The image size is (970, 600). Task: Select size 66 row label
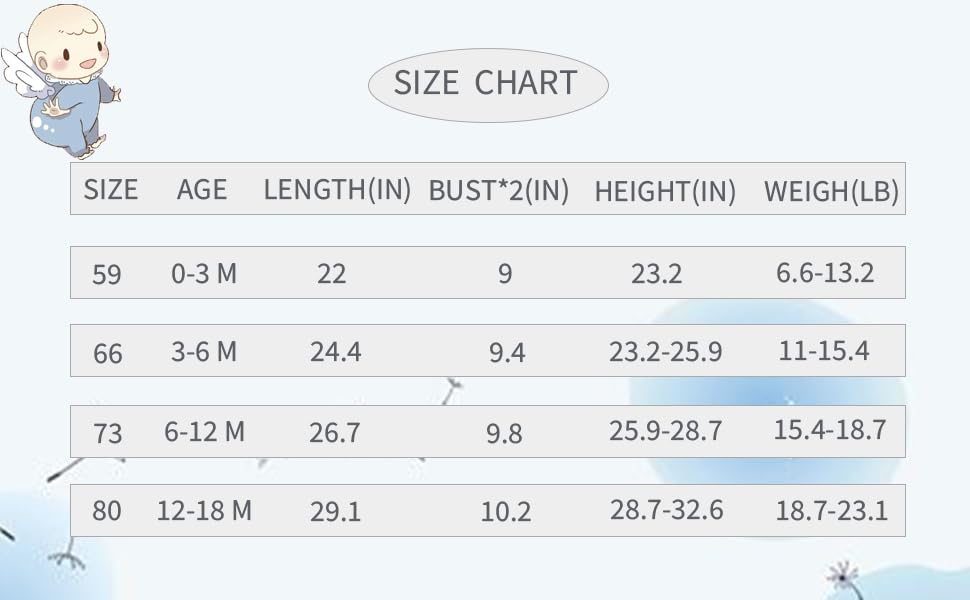tap(107, 353)
